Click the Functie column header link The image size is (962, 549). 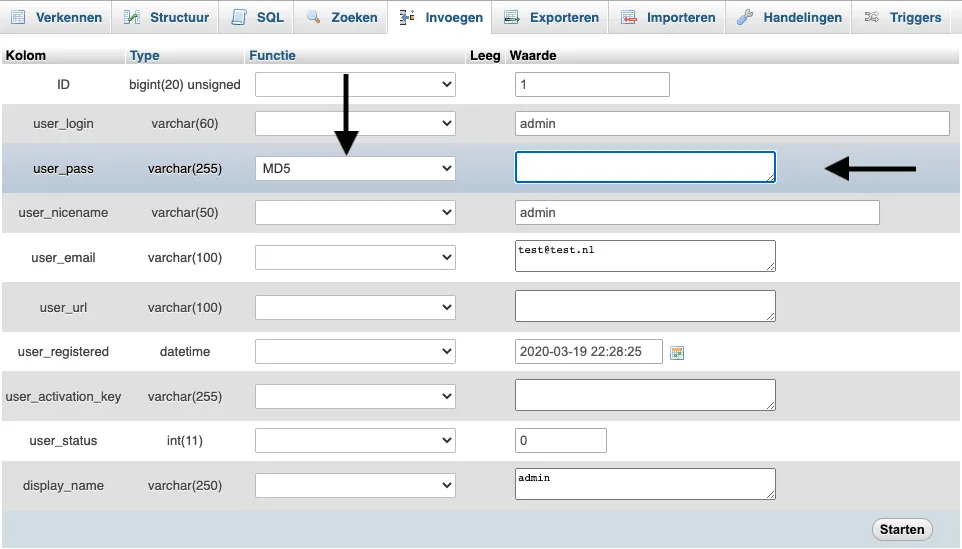click(x=272, y=56)
